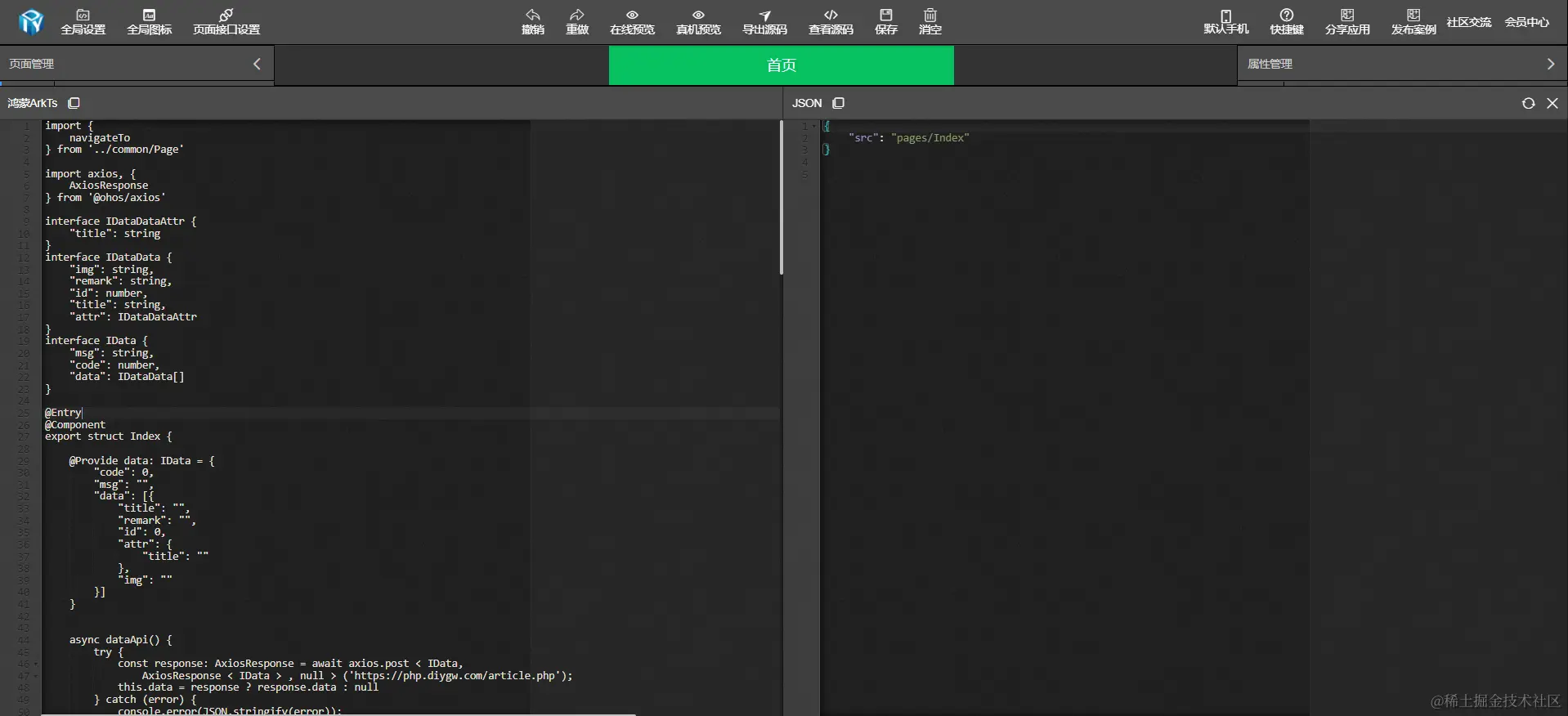Image resolution: width=1568 pixels, height=716 pixels.
Task: Open 会员中心 member center
Action: [1527, 22]
